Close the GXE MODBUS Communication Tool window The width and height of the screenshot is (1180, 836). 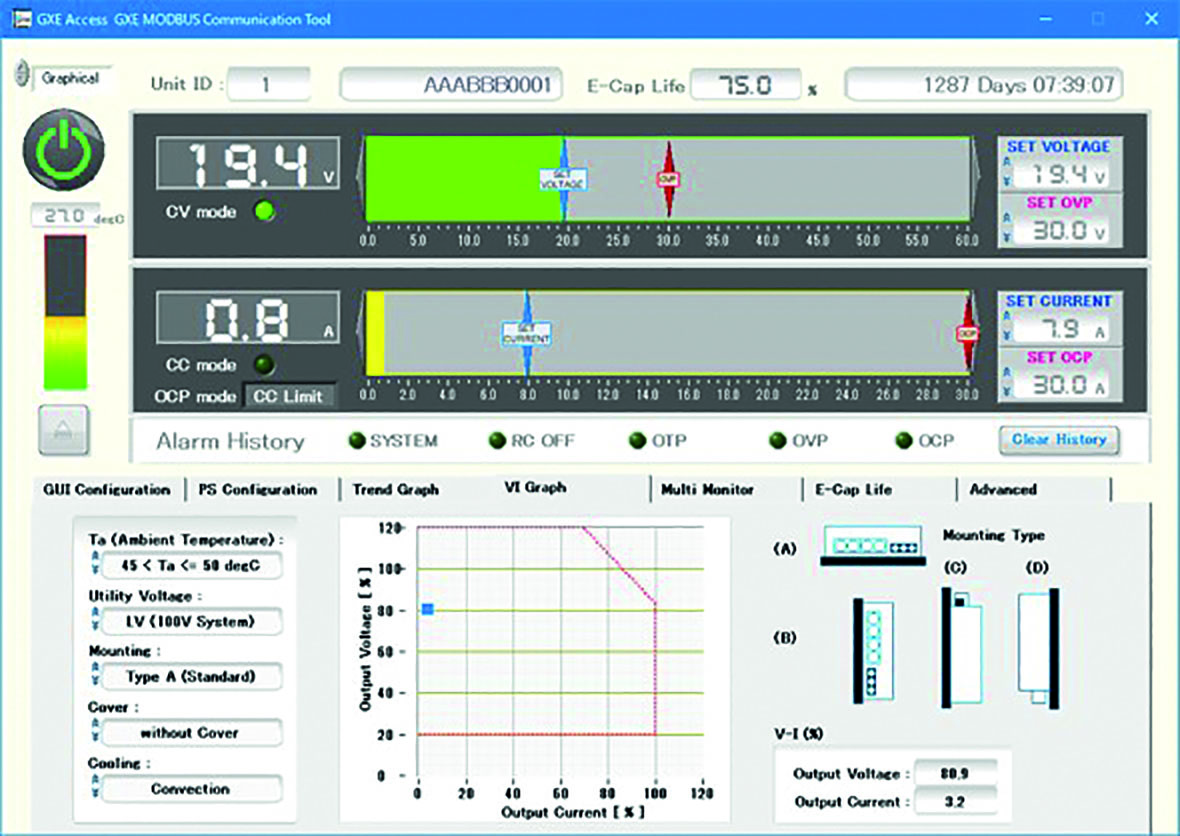pos(1151,19)
